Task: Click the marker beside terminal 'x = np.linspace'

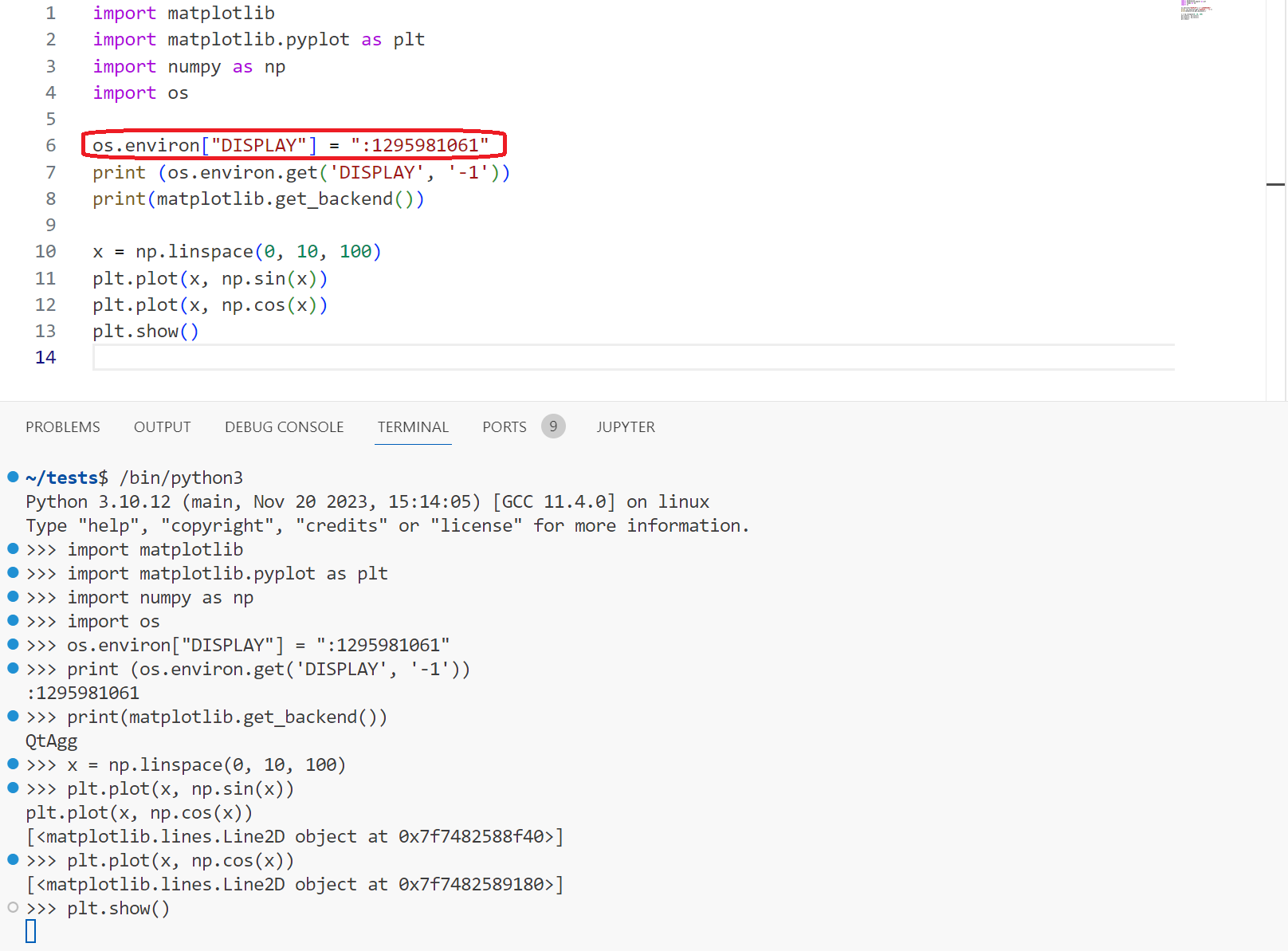Action: pyautogui.click(x=13, y=764)
